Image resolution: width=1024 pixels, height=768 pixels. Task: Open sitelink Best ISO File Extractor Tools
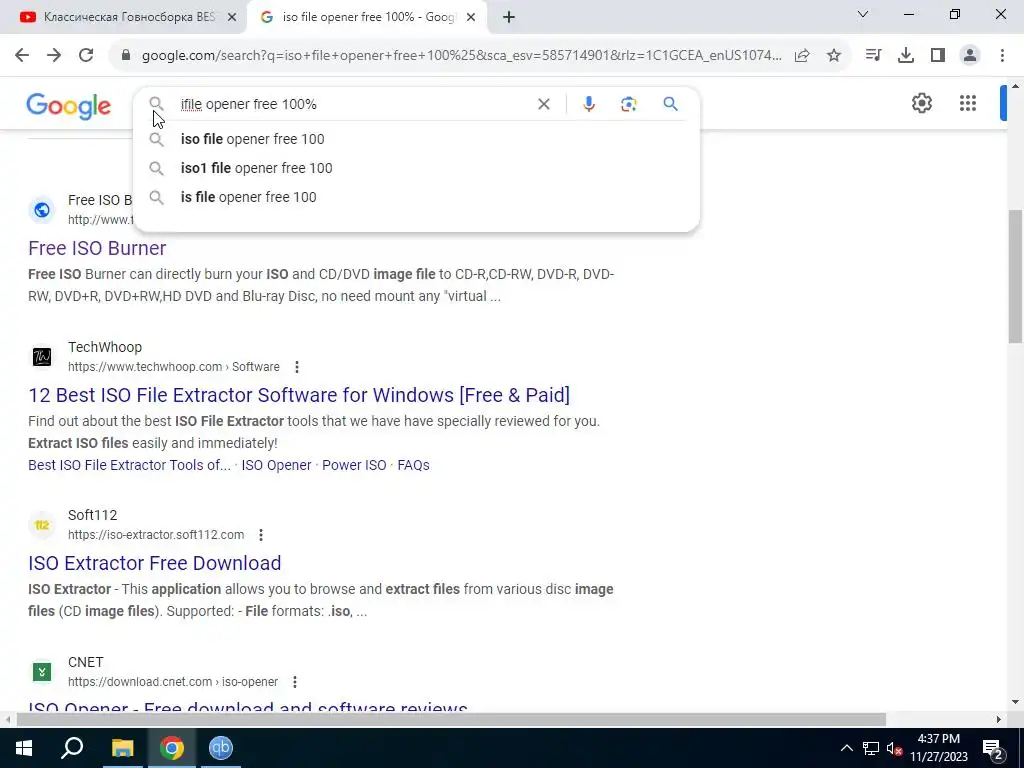pos(129,465)
